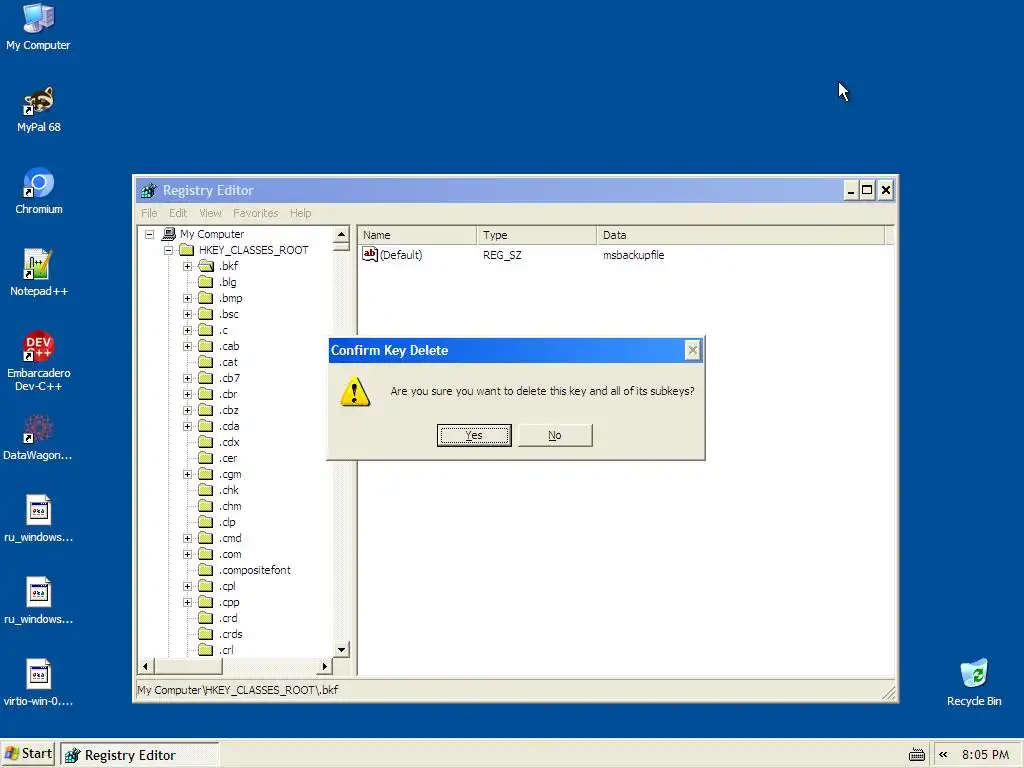Show hidden tray icons chevron
The image size is (1024, 768).
click(x=943, y=754)
